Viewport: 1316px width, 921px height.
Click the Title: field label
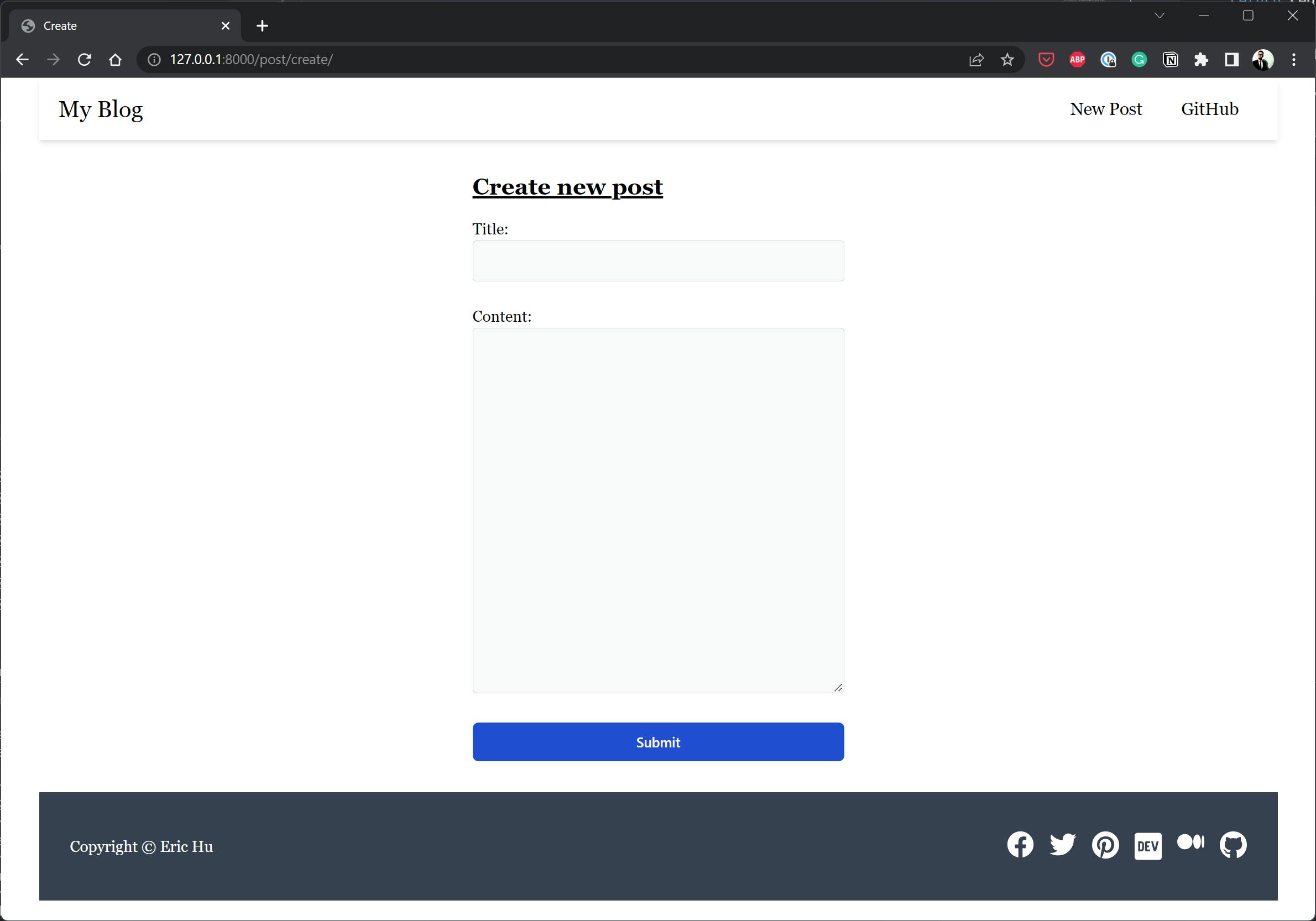[x=490, y=229]
